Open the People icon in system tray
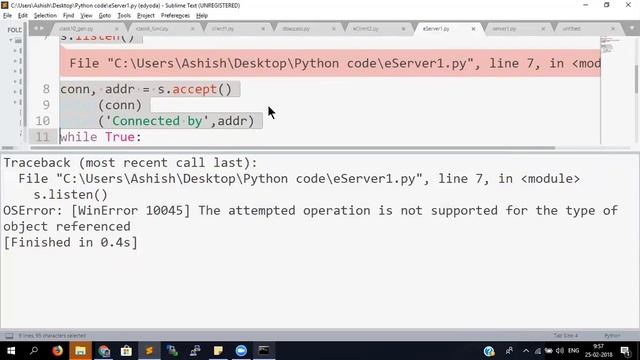Image resolution: width=640 pixels, height=360 pixels. coord(509,351)
